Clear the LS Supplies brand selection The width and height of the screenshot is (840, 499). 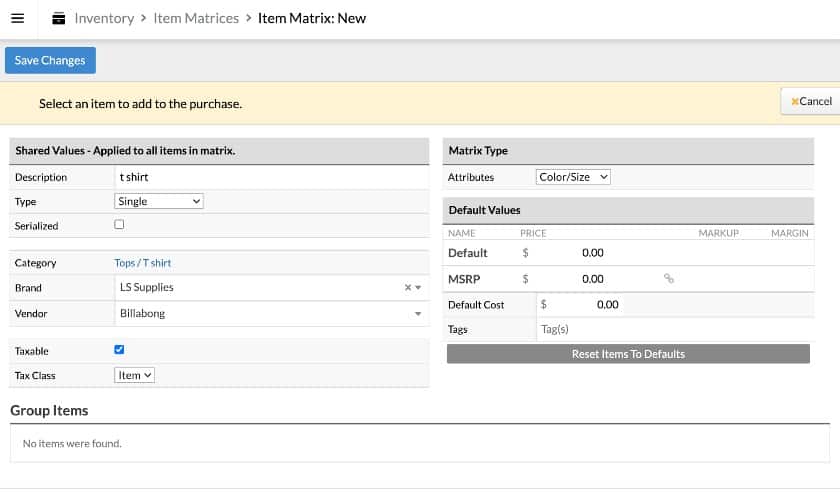(x=408, y=287)
